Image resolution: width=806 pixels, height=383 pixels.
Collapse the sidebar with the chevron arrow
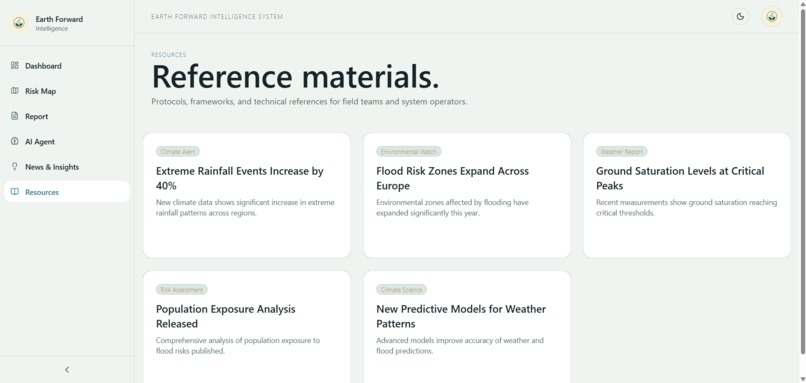tap(67, 370)
